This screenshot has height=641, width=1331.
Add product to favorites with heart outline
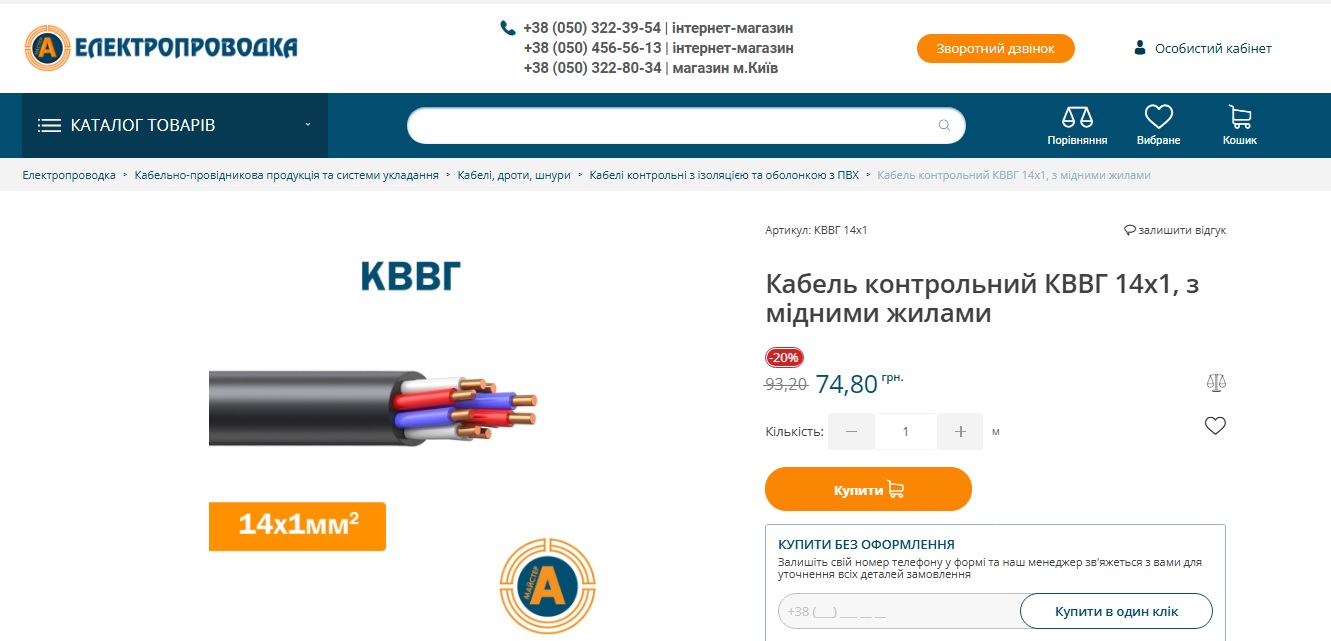coord(1215,426)
